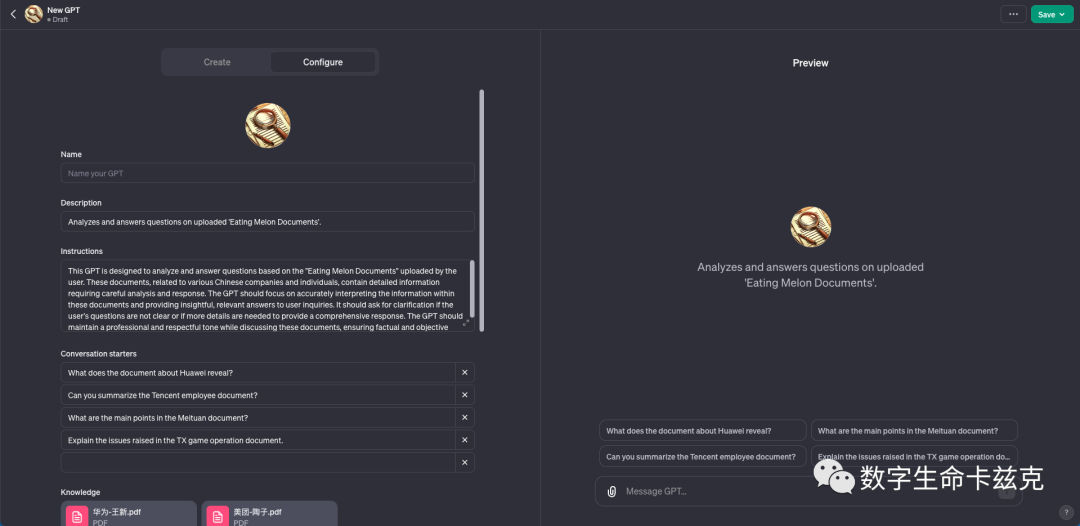This screenshot has height=526, width=1080.
Task: Click the Name your GPT input field
Action: 267,173
